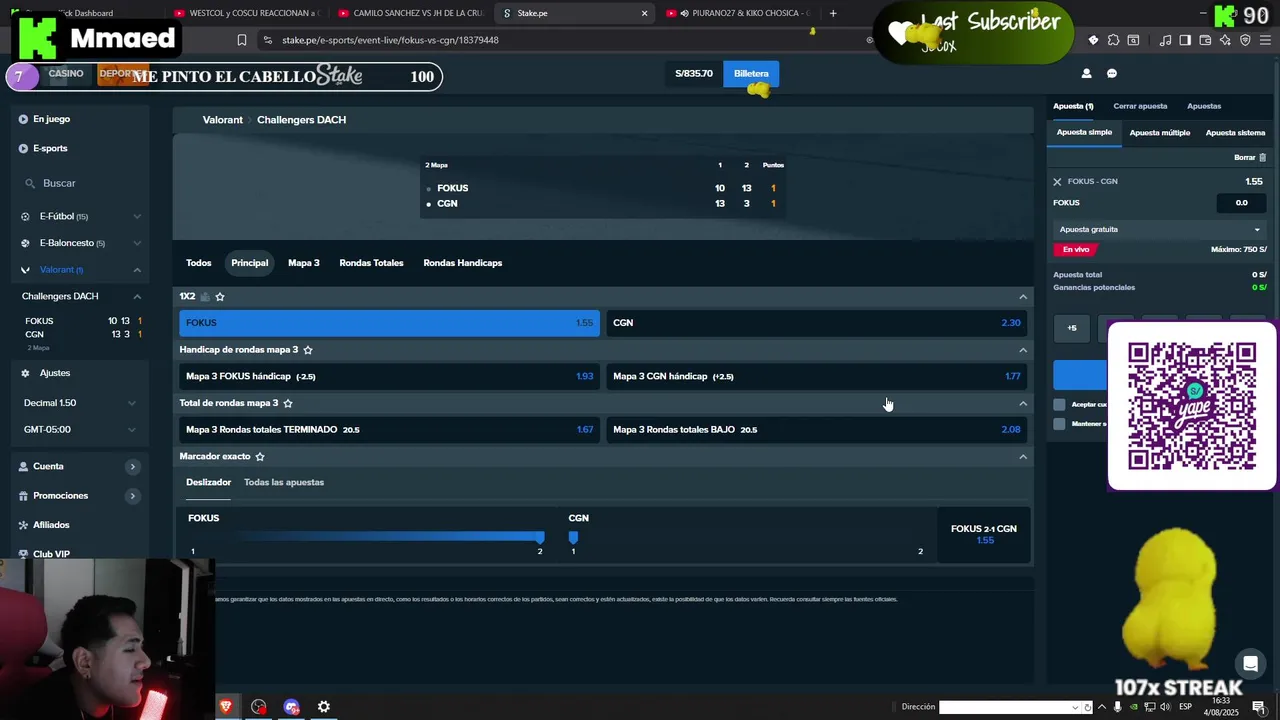The width and height of the screenshot is (1280, 720).
Task: Collapse the Total de rondas mapa 3 section
Action: click(1022, 403)
